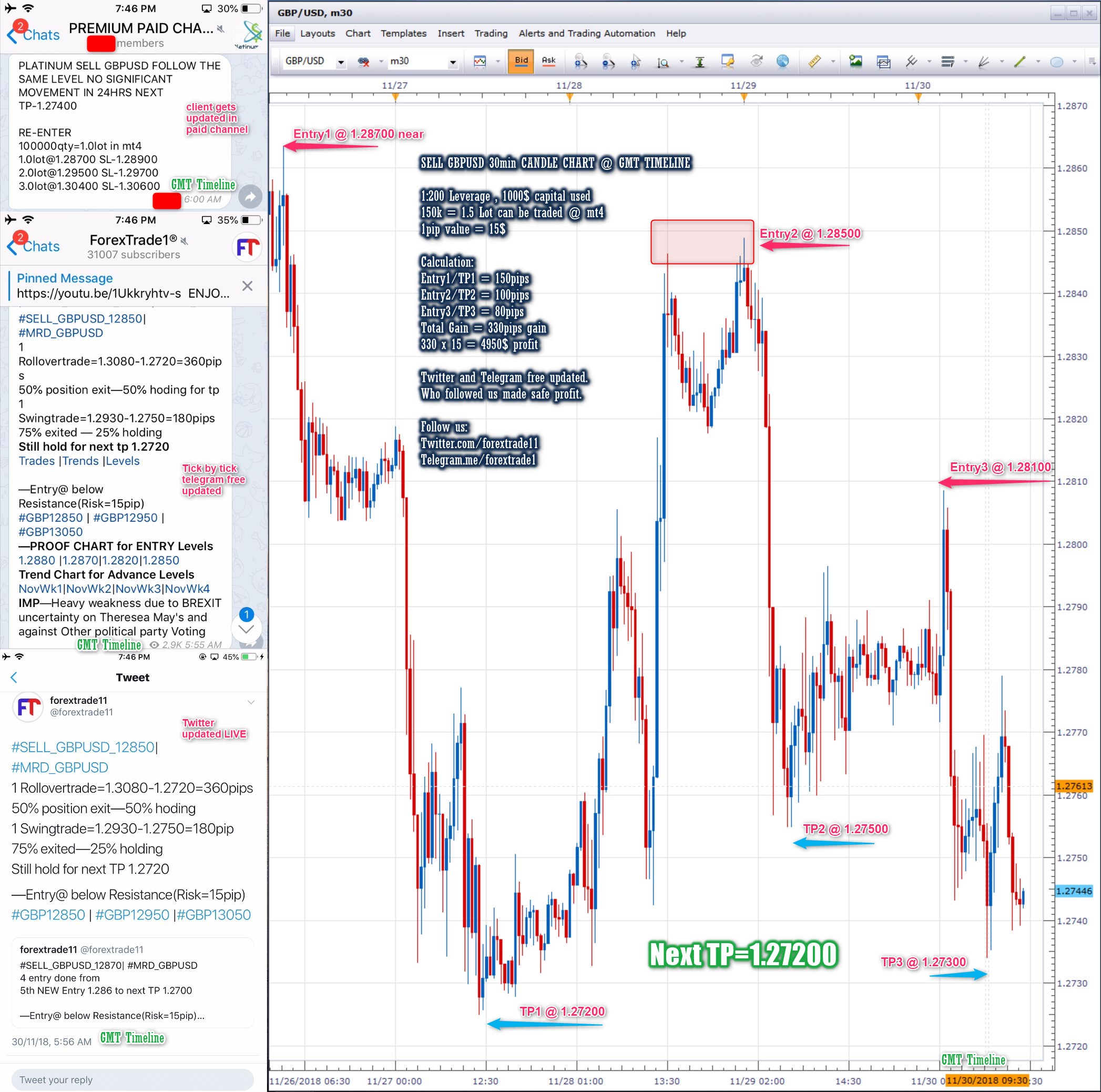
Task: Open the GBP/USD symbol dropdown
Action: point(341,62)
